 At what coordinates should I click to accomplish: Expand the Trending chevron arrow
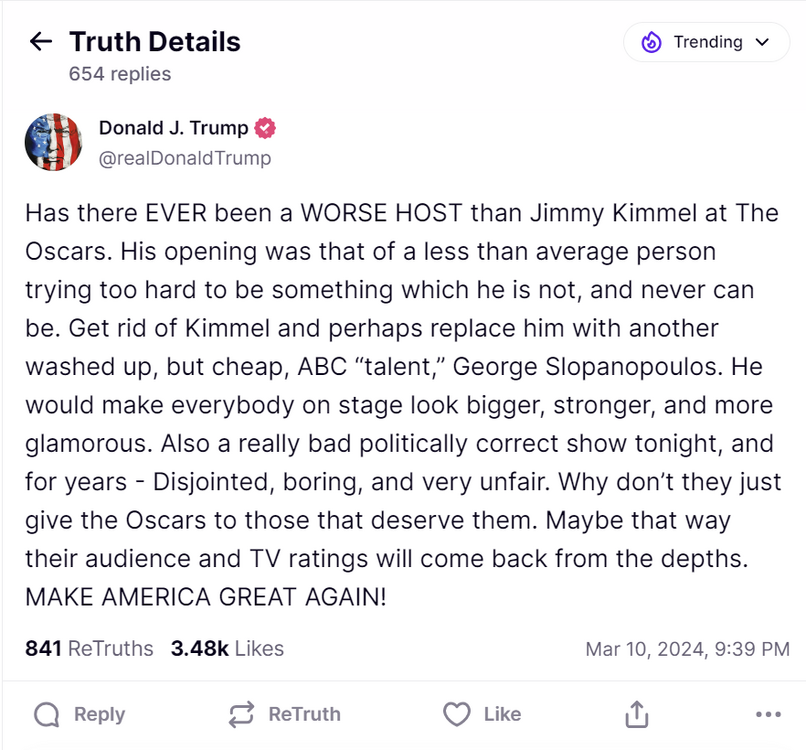(762, 42)
